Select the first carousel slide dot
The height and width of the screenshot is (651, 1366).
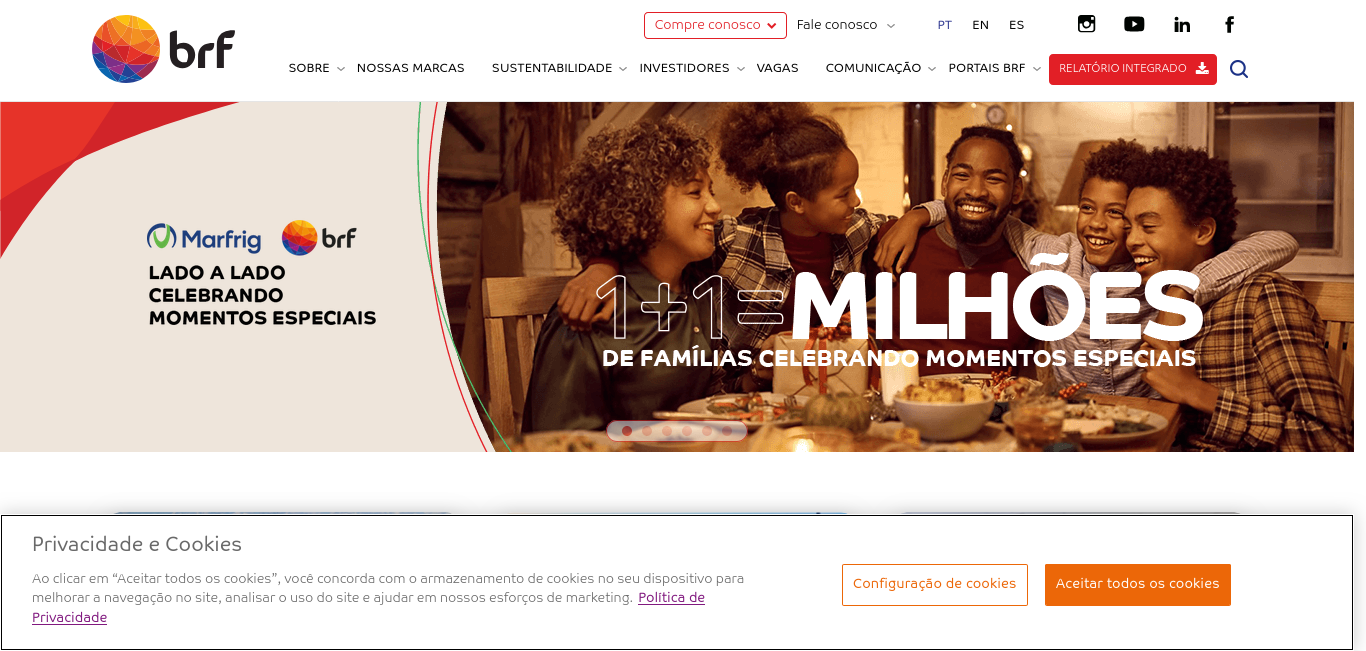pyautogui.click(x=627, y=431)
